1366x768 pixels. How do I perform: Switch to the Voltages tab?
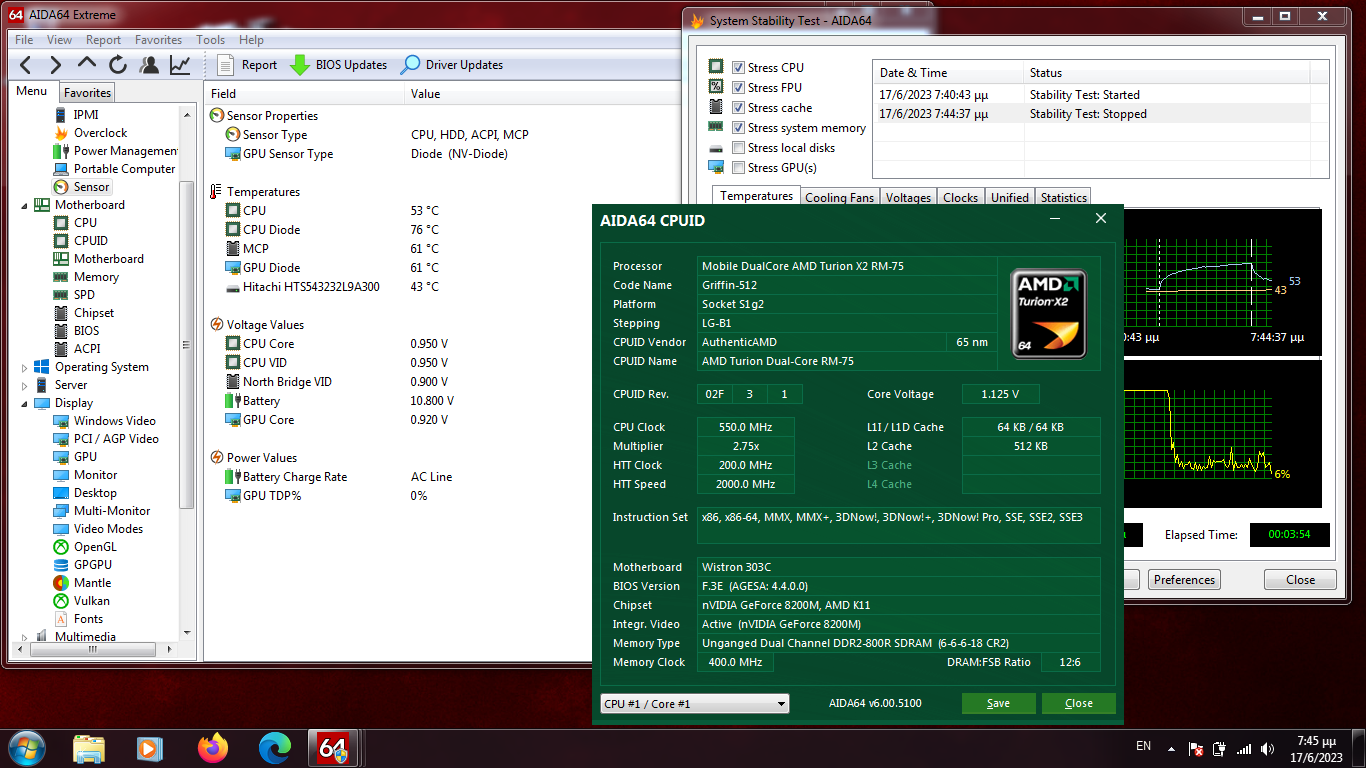tap(908, 197)
